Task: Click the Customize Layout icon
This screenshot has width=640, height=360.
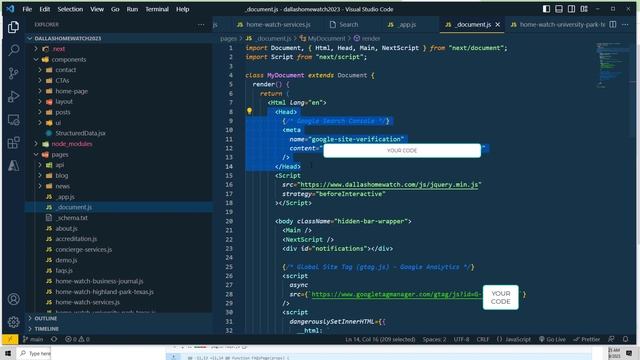Action: coord(584,9)
